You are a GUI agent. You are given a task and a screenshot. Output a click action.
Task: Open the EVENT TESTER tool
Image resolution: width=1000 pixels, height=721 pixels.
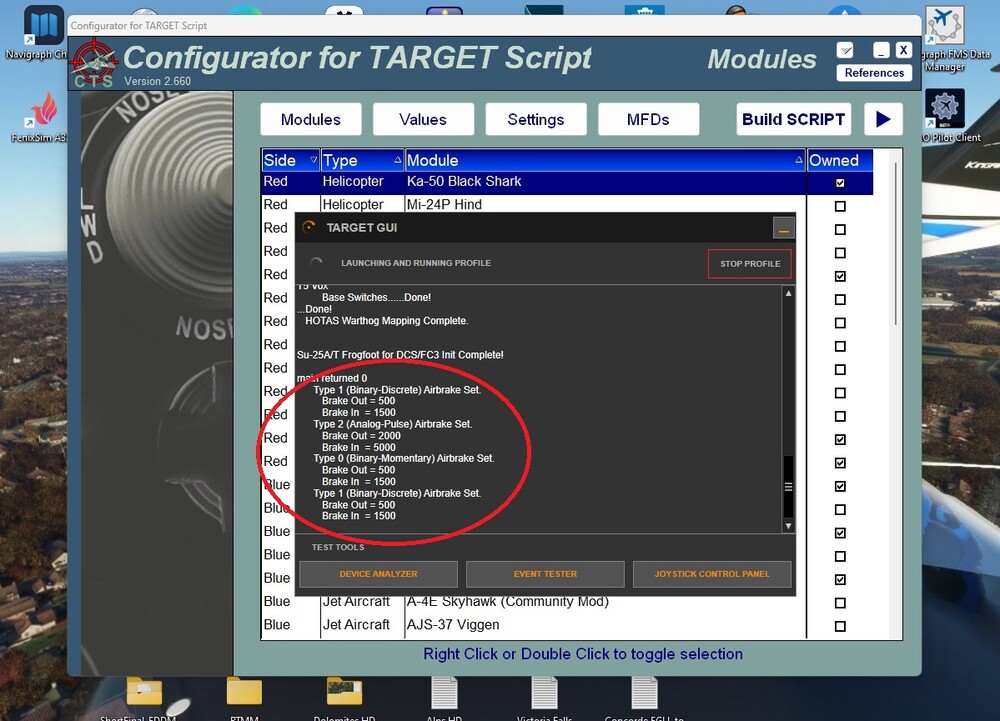(x=545, y=574)
